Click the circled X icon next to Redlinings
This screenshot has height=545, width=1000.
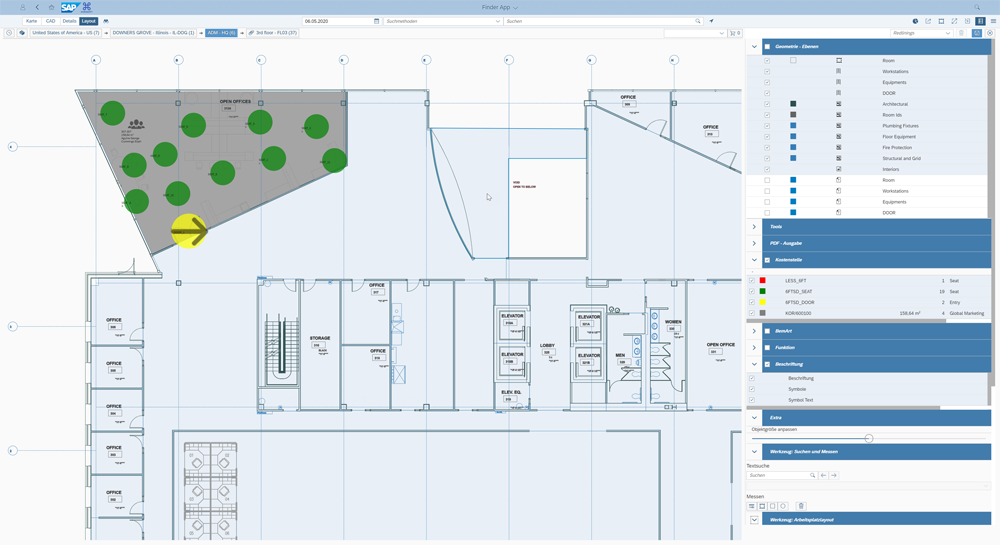[x=990, y=33]
